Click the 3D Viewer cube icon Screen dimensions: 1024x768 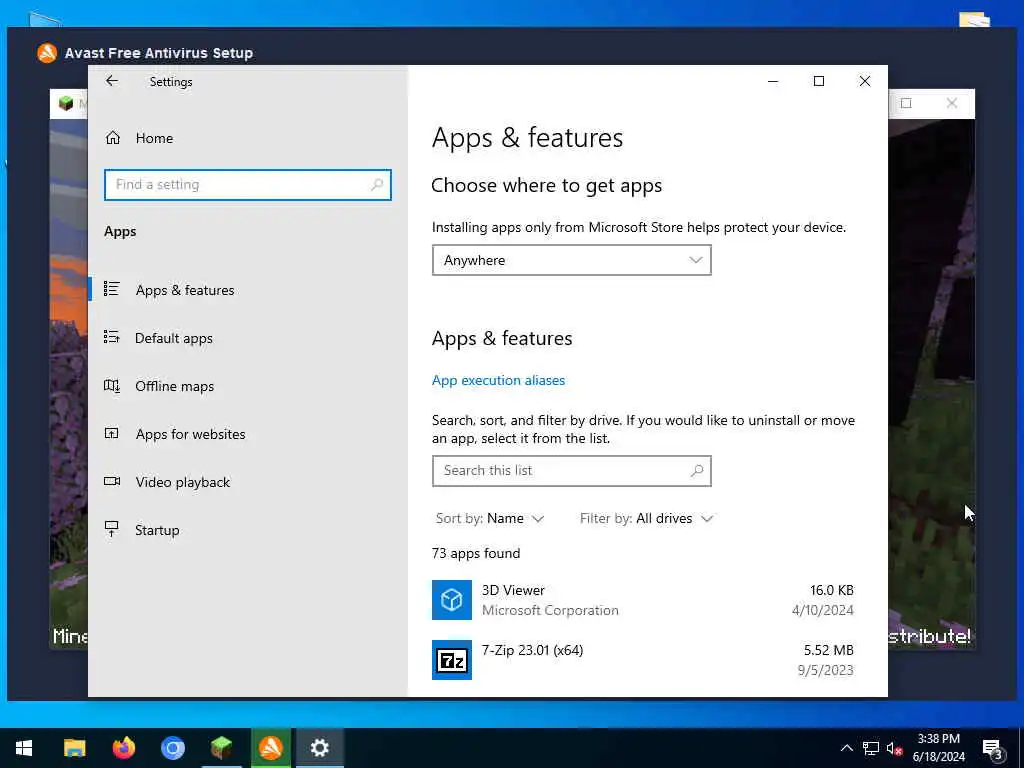[x=452, y=600]
